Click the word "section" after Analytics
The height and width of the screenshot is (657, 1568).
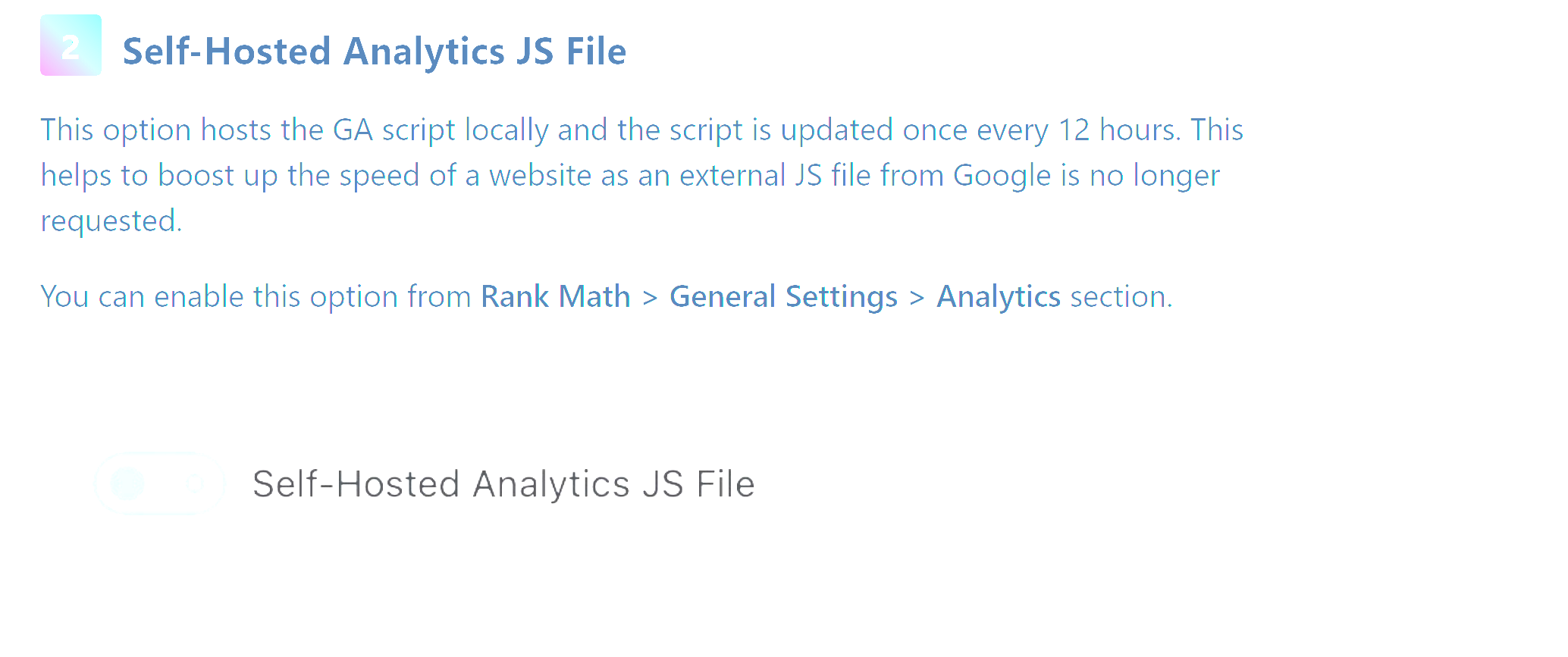[1118, 296]
